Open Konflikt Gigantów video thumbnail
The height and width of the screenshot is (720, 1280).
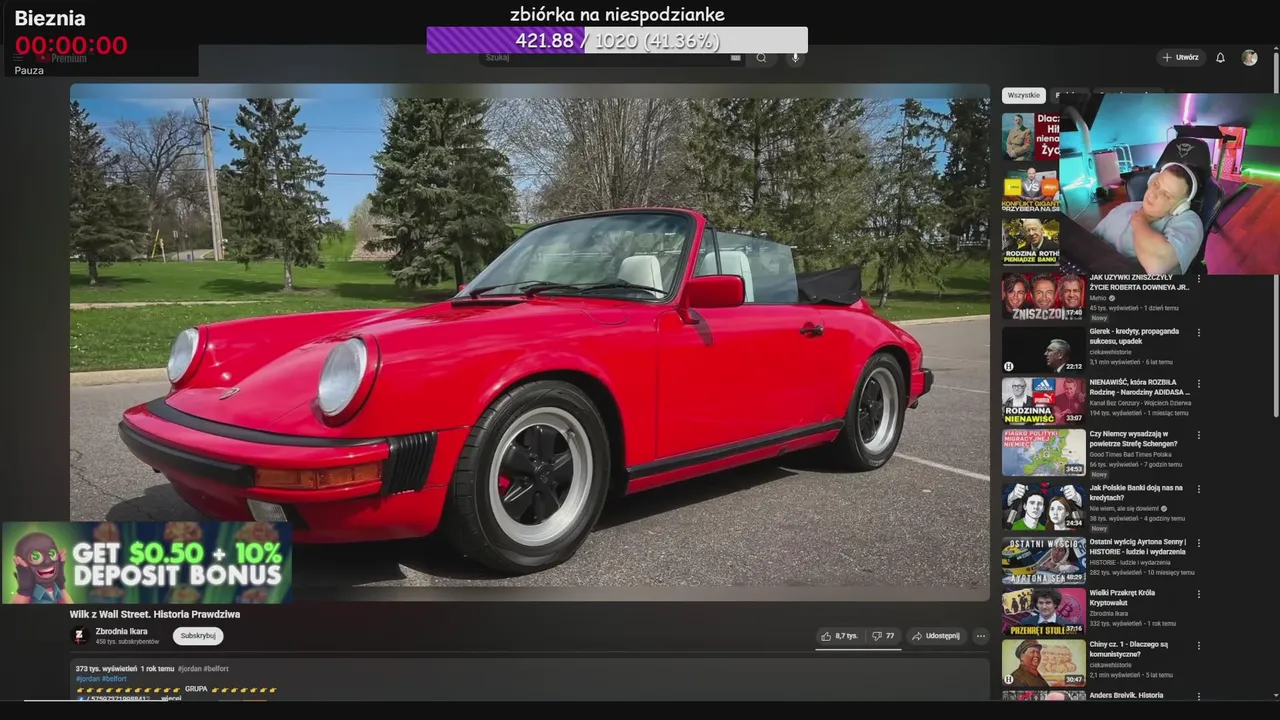1031,190
